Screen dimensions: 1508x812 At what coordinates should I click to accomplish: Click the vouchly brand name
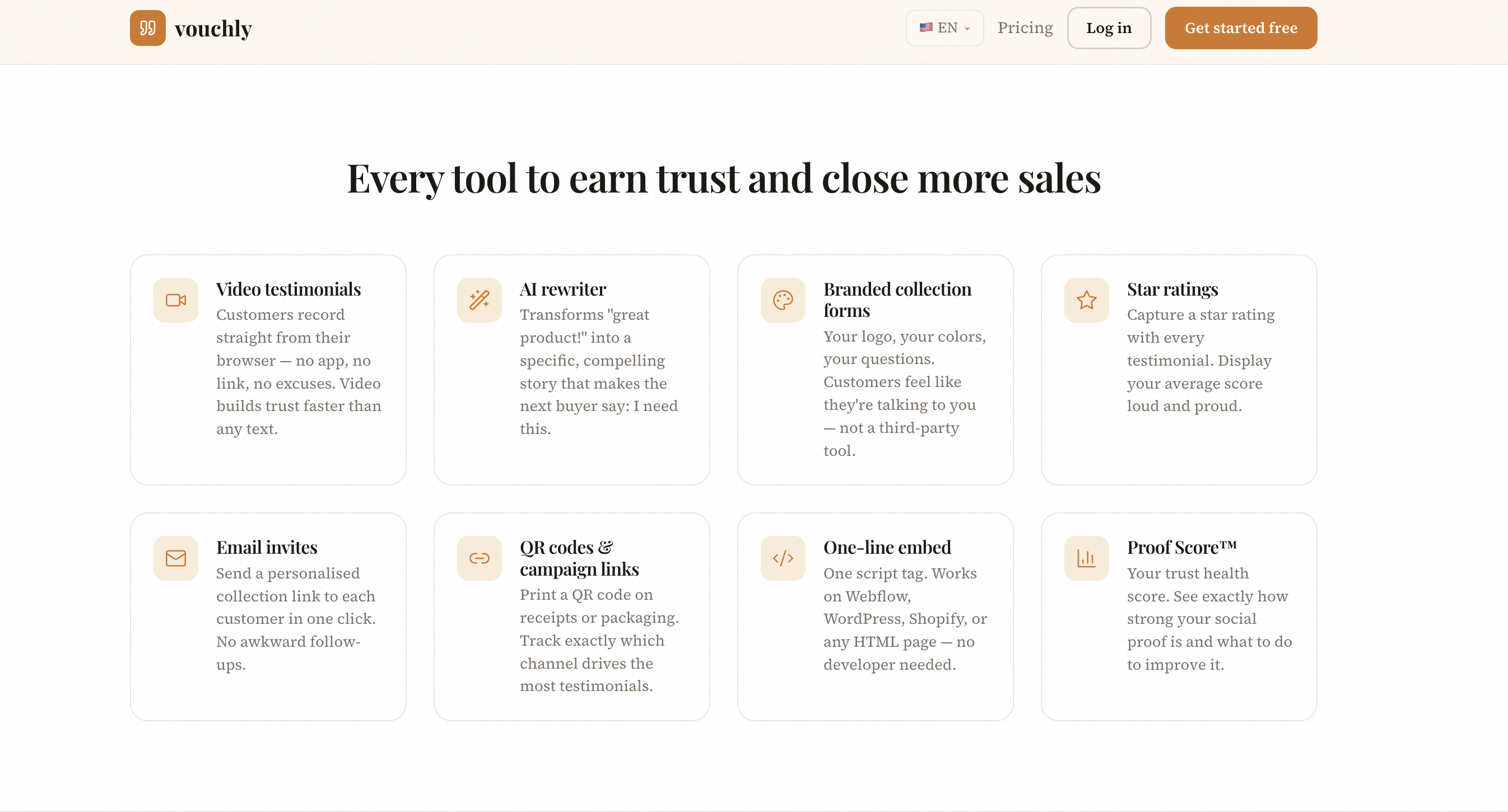pos(213,29)
